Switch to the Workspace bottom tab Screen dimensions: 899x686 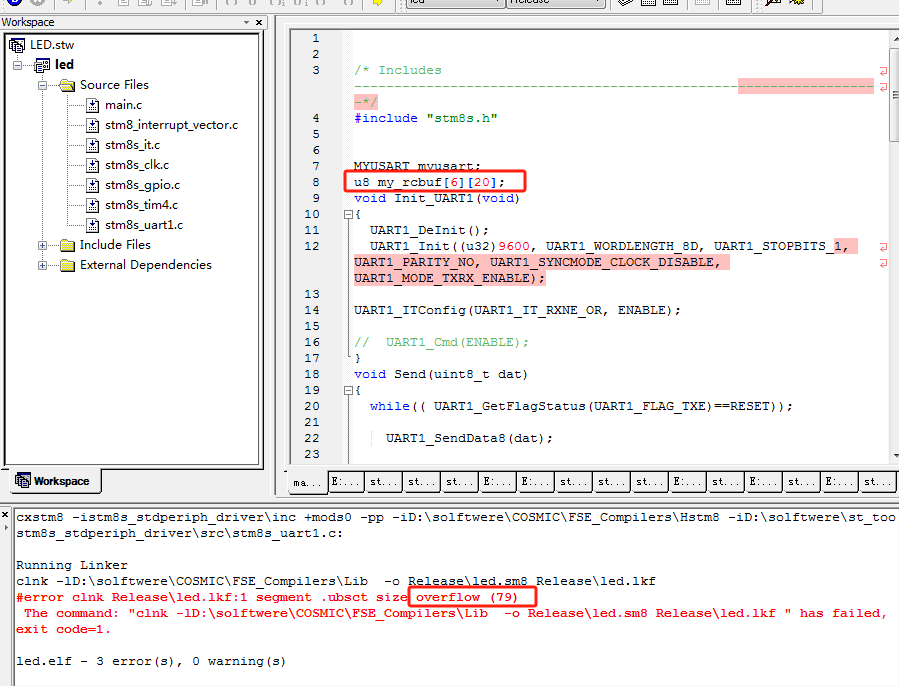click(x=55, y=481)
